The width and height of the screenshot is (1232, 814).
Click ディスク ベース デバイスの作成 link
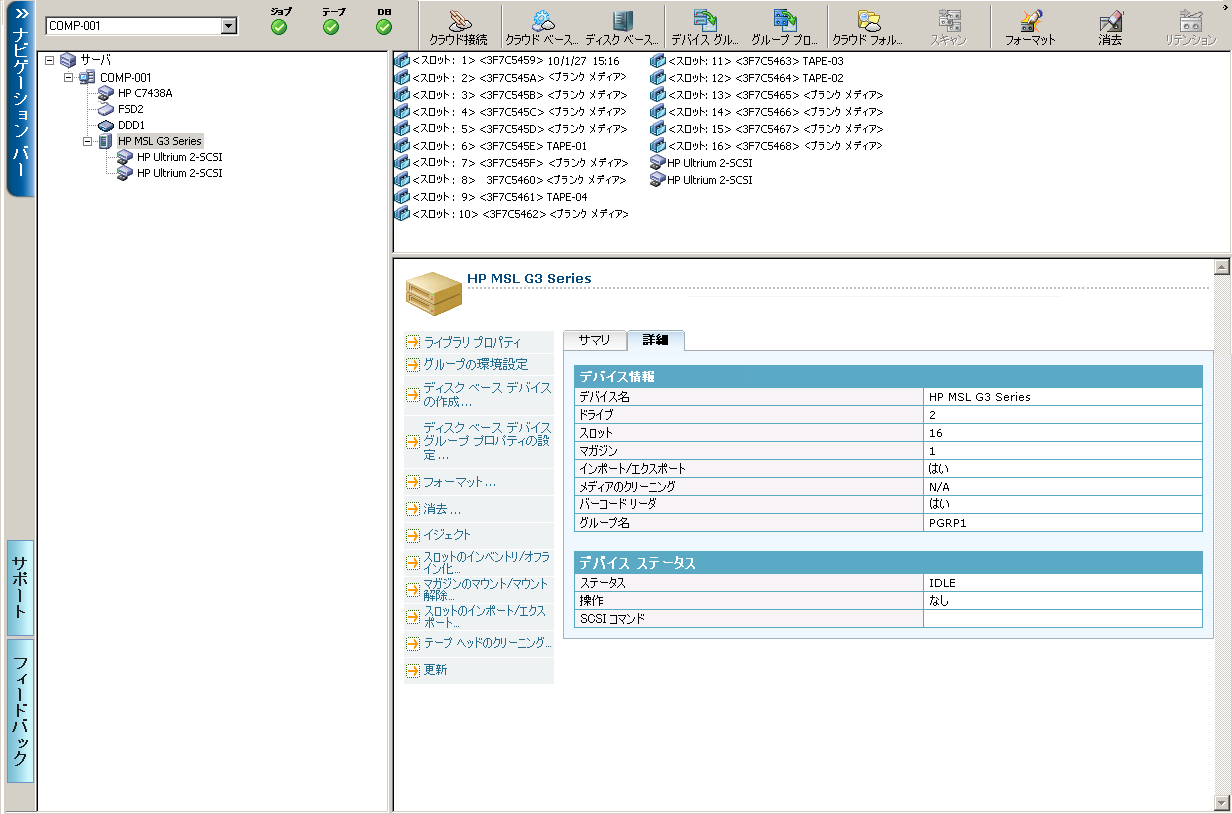(x=487, y=395)
